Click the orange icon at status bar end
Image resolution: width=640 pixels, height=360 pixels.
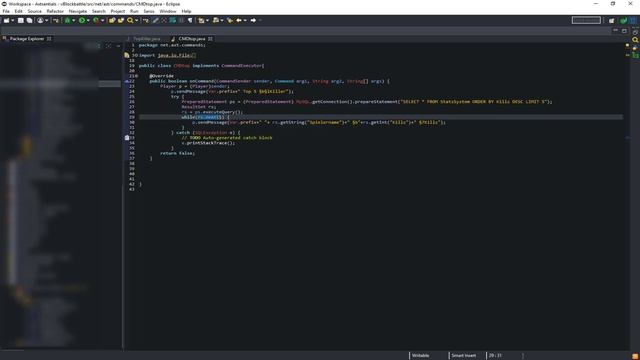(x=635, y=356)
